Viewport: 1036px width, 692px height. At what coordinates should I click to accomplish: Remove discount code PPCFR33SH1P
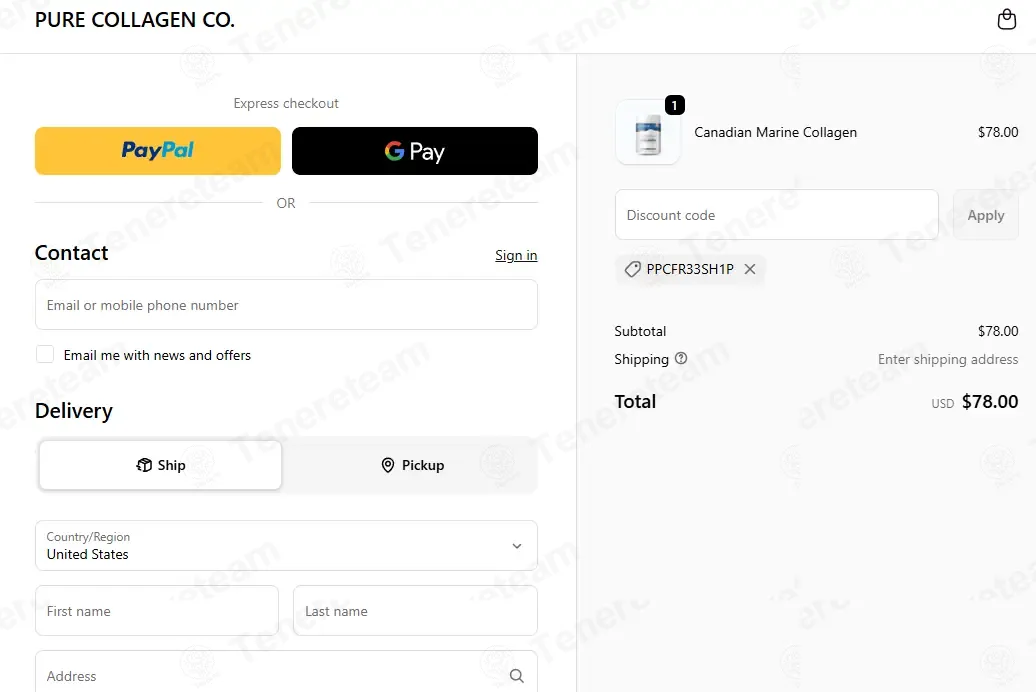tap(749, 269)
